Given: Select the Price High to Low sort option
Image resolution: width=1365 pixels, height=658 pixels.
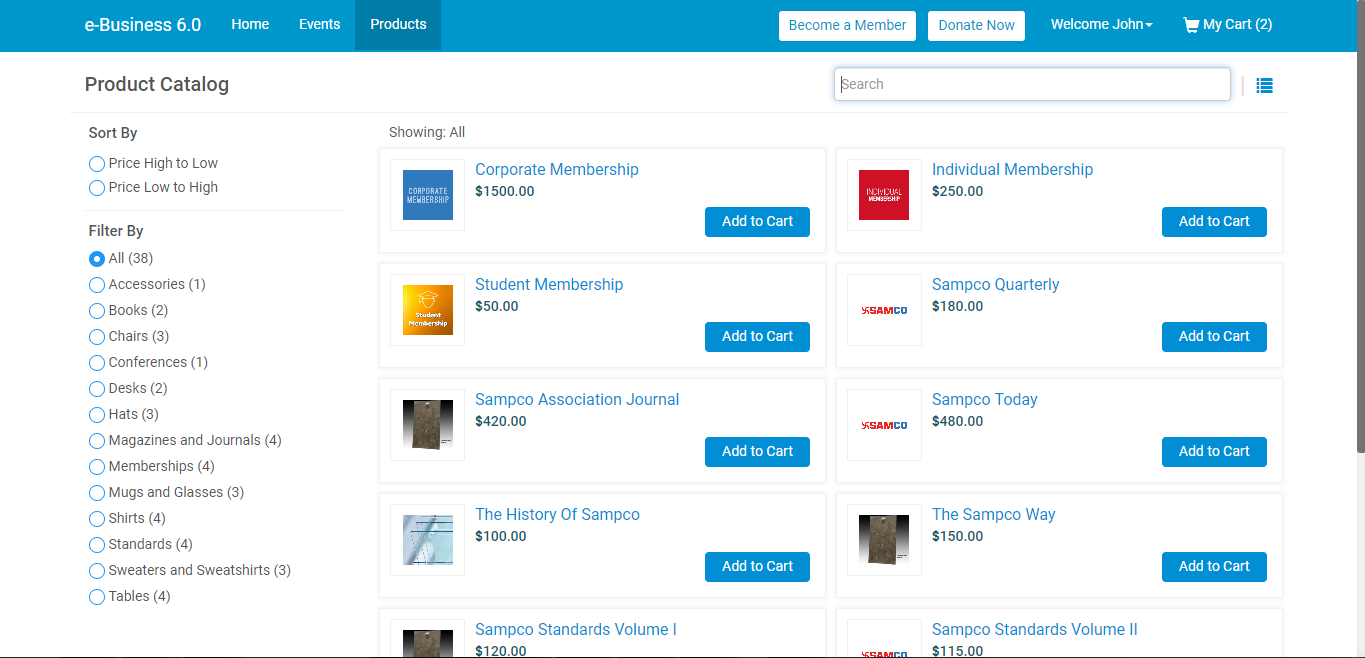Looking at the screenshot, I should 96,163.
